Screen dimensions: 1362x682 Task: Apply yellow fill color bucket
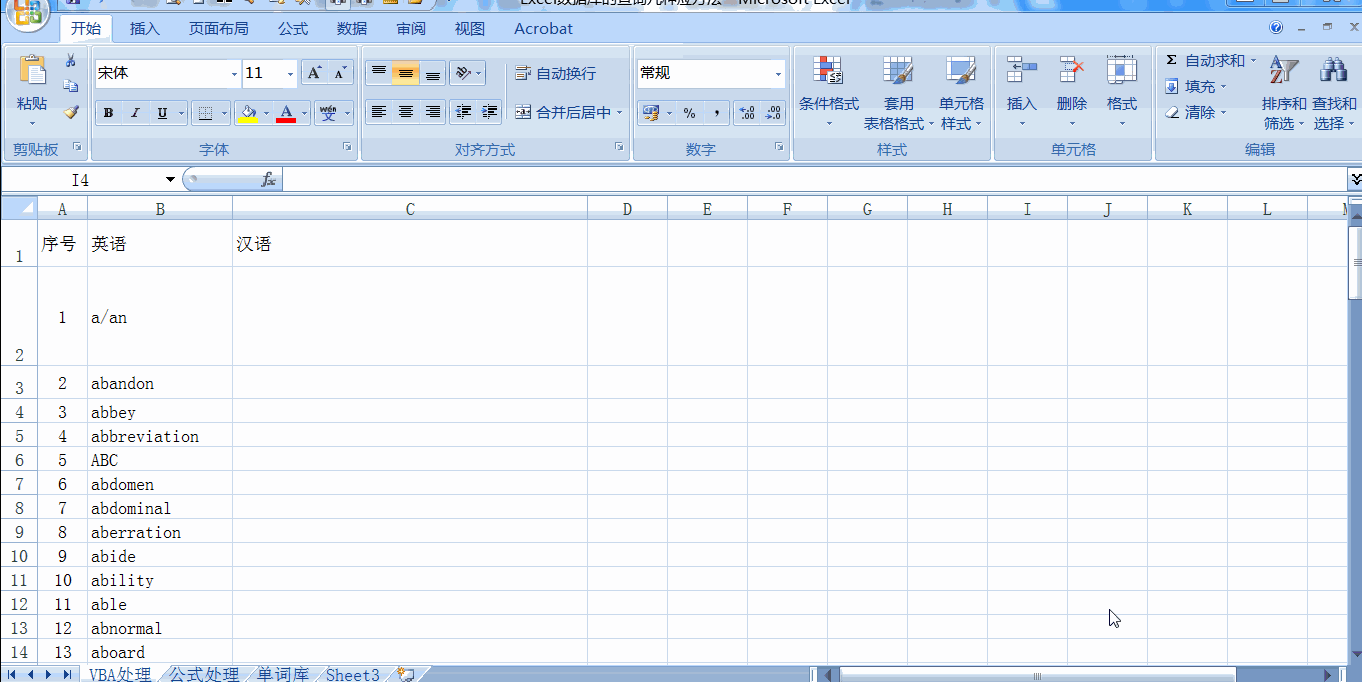pyautogui.click(x=248, y=113)
